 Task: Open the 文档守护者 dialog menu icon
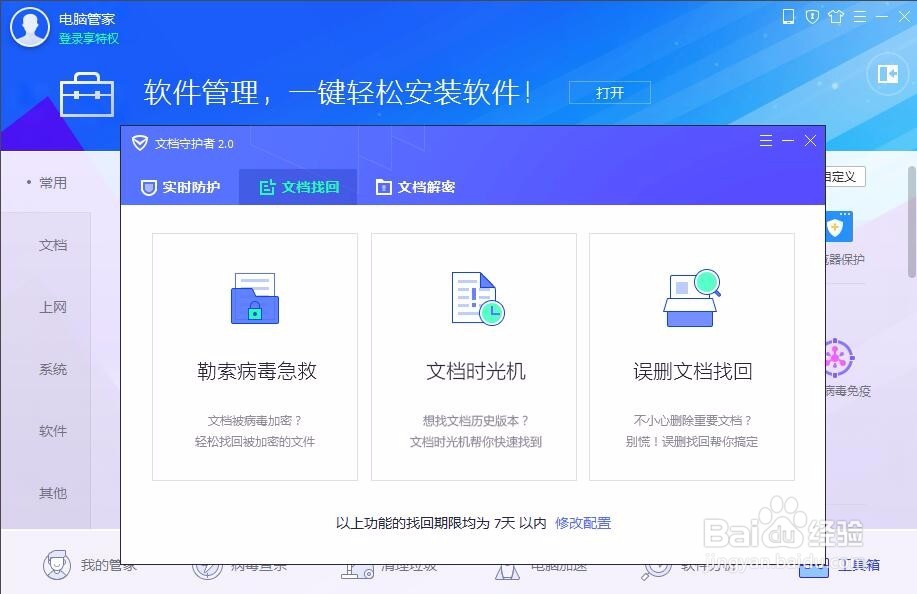766,141
